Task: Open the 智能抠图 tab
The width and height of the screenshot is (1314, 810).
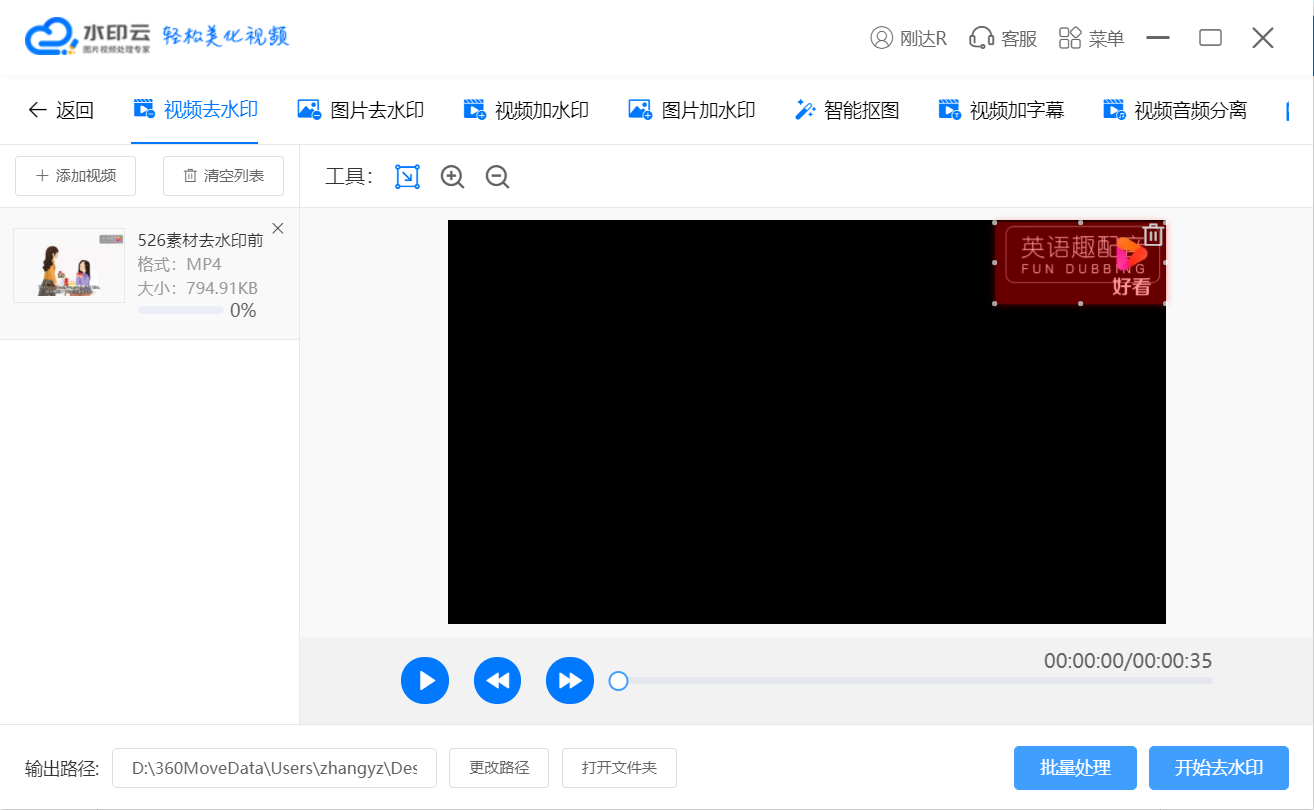Action: [x=847, y=110]
